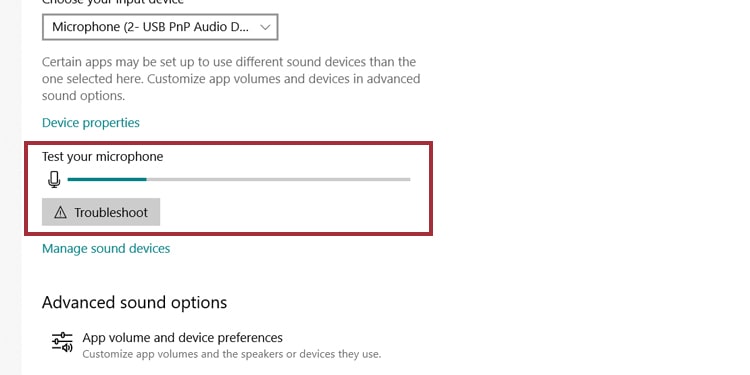
Task: Click the mixer sliders icon beside App volume
Action: (62, 342)
